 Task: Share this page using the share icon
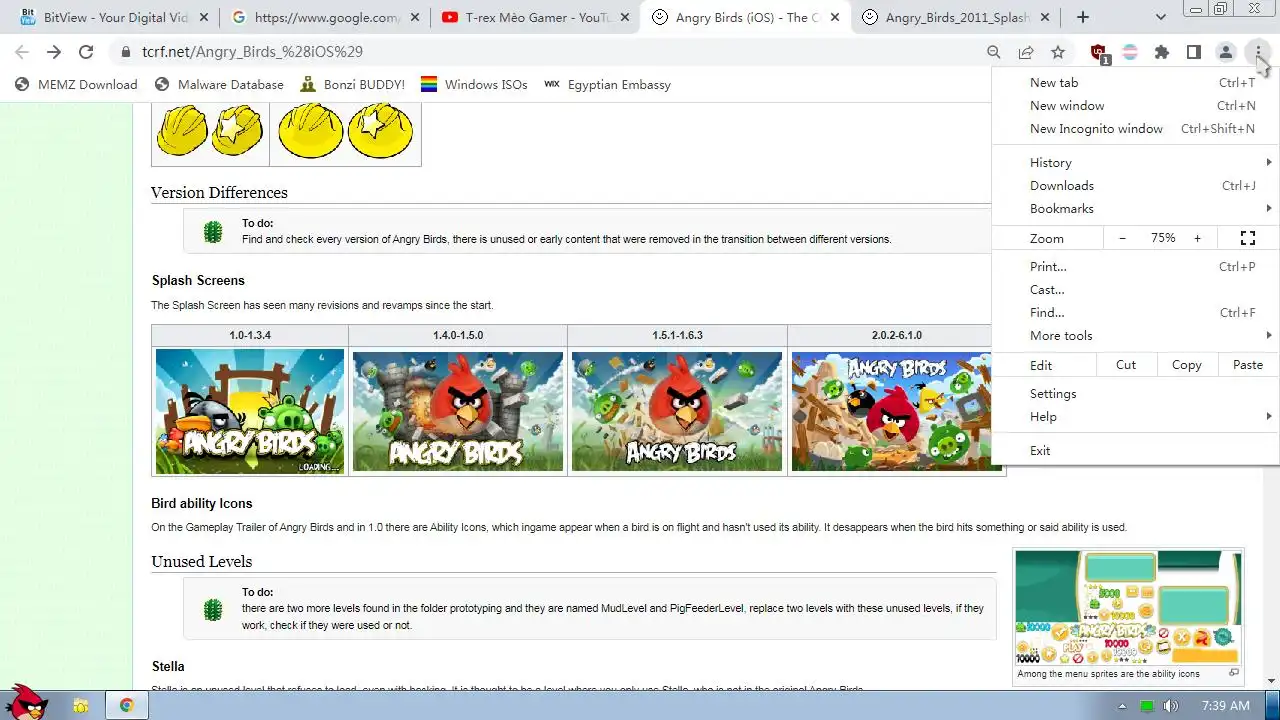(x=1026, y=52)
